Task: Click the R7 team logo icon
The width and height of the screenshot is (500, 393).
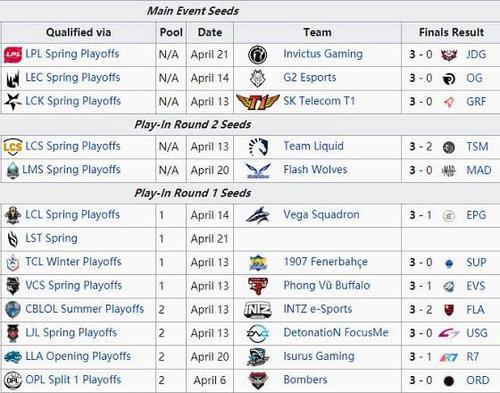Action: coord(449,357)
